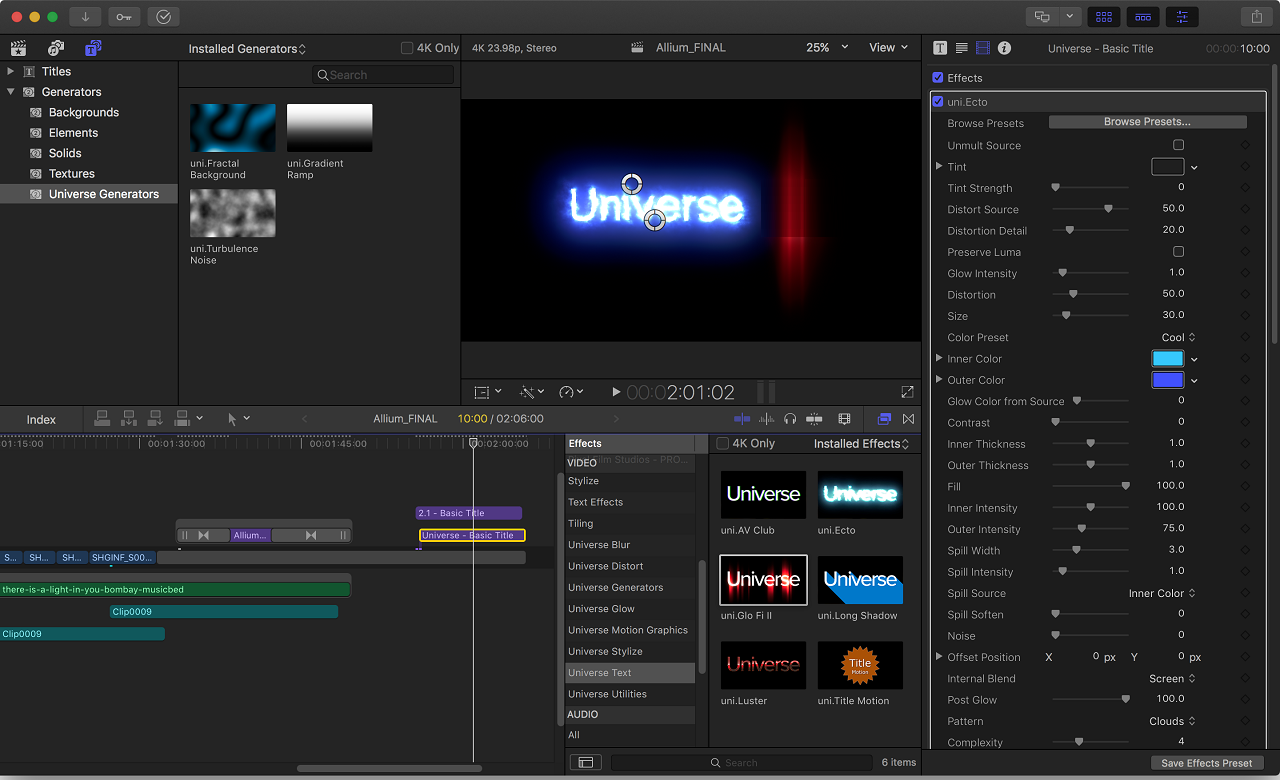Toggle 4K Only in Generators browser
Viewport: 1280px width, 780px height.
click(x=407, y=48)
